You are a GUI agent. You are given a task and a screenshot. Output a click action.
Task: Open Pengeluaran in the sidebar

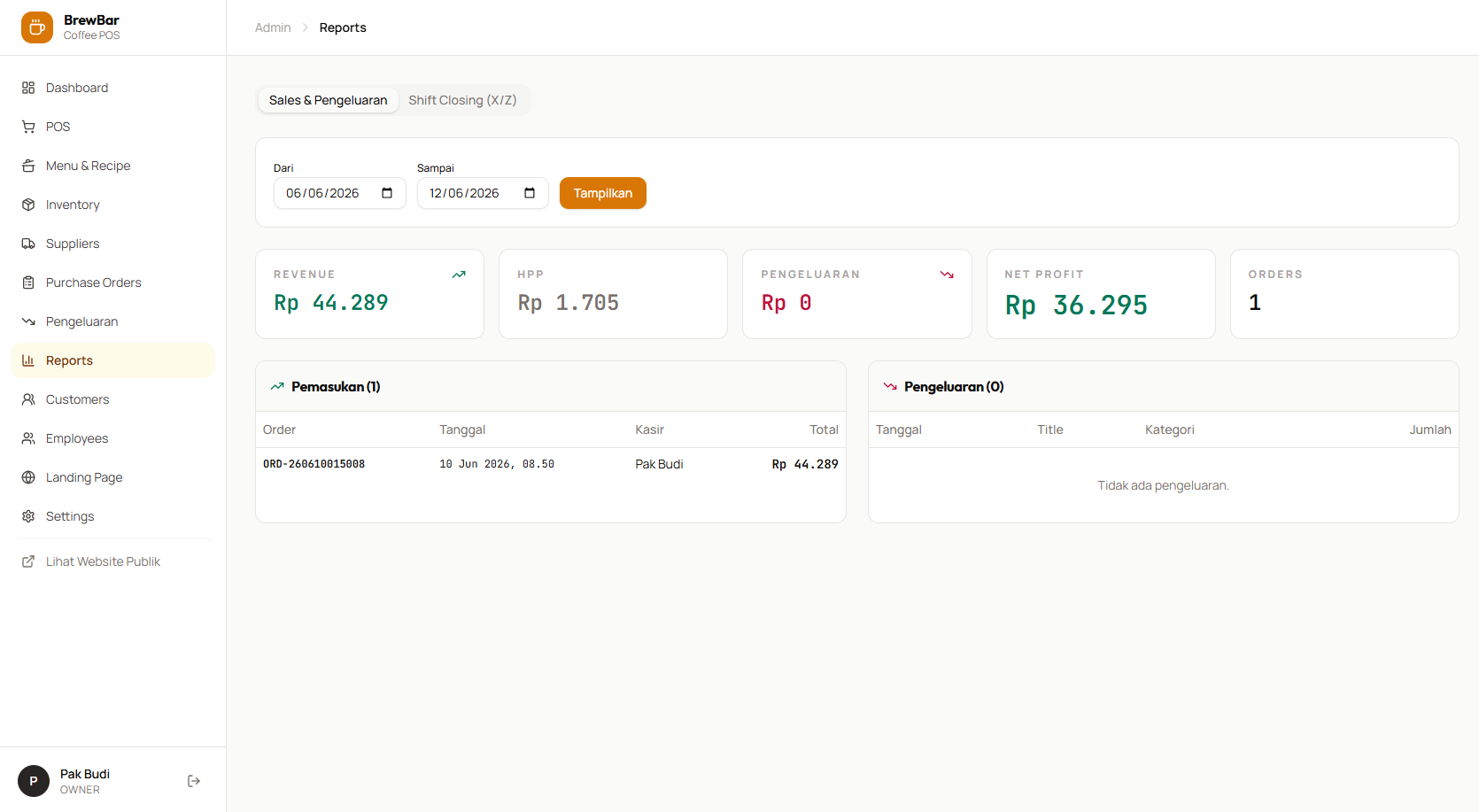pyautogui.click(x=113, y=321)
